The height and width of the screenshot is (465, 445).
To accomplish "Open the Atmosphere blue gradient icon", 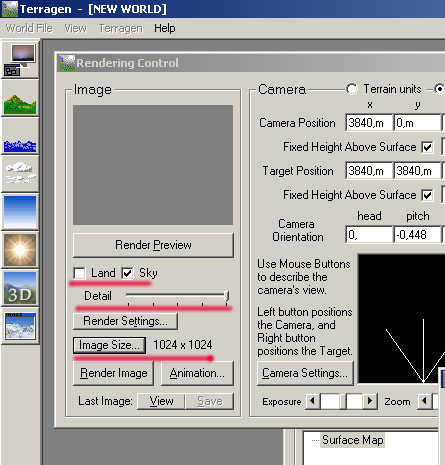I will pyautogui.click(x=20, y=212).
